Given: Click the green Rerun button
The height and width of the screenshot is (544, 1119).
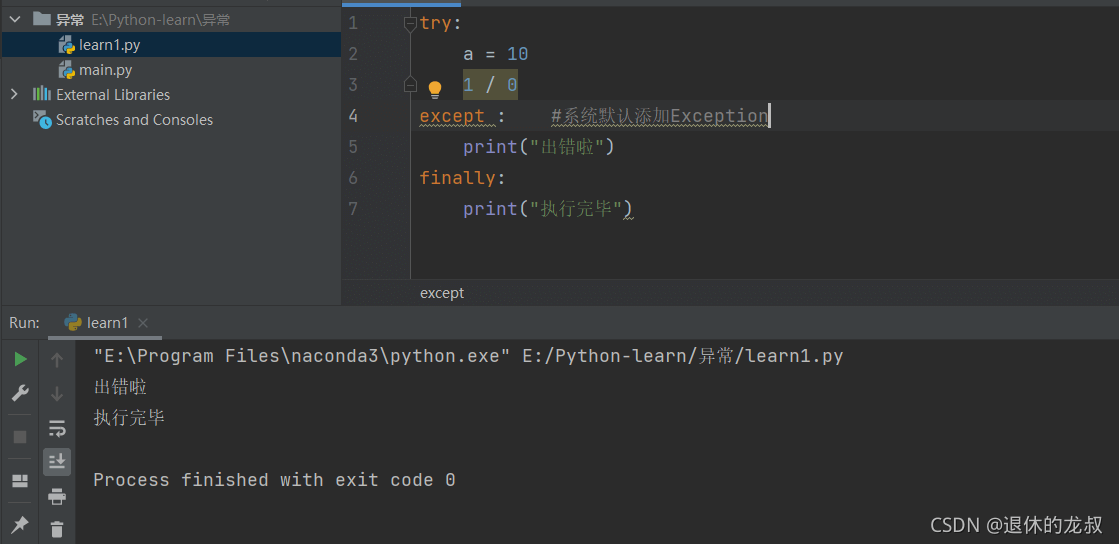Looking at the screenshot, I should click(20, 359).
